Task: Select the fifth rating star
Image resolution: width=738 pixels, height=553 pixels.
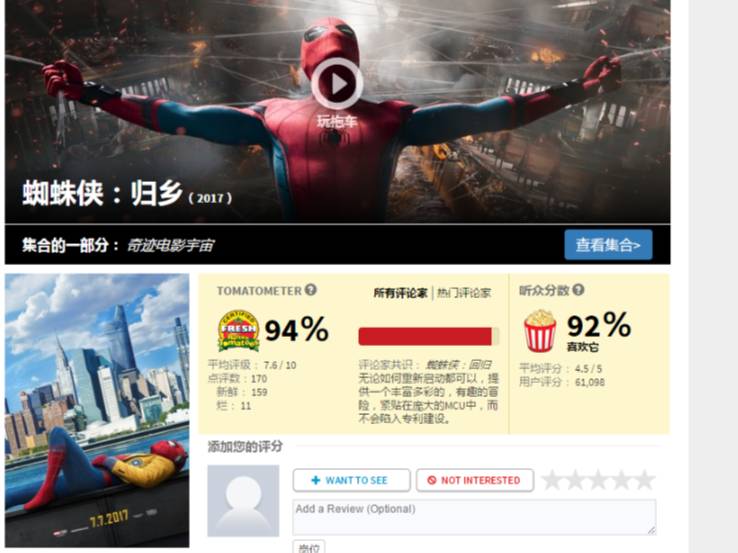Action: click(x=644, y=480)
